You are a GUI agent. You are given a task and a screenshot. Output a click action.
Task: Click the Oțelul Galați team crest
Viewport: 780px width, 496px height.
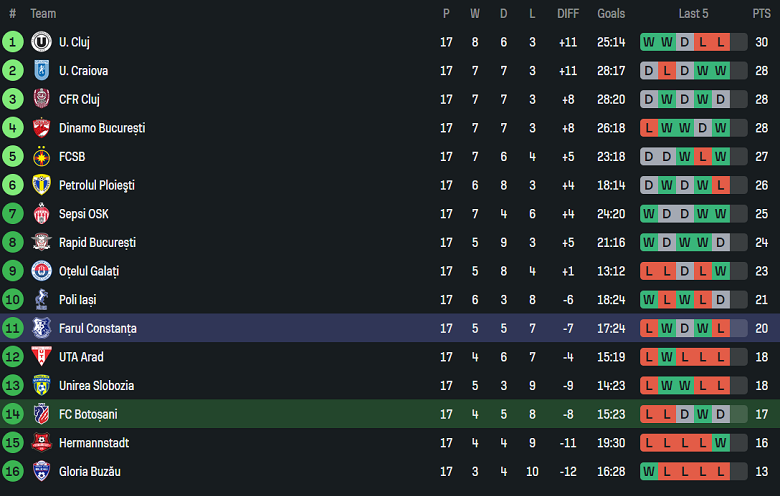(x=41, y=271)
